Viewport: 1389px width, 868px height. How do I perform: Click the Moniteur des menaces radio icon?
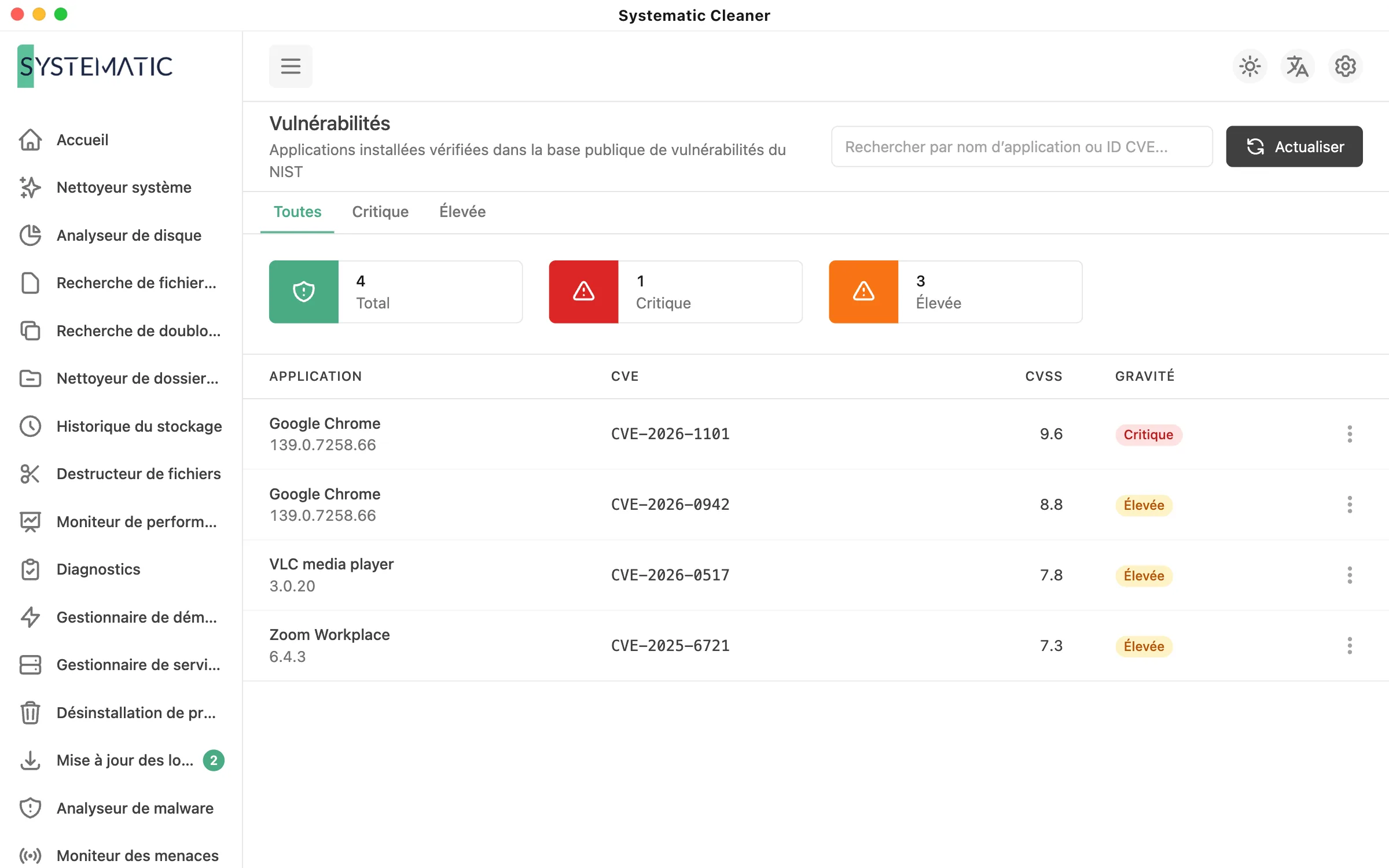pos(30,856)
